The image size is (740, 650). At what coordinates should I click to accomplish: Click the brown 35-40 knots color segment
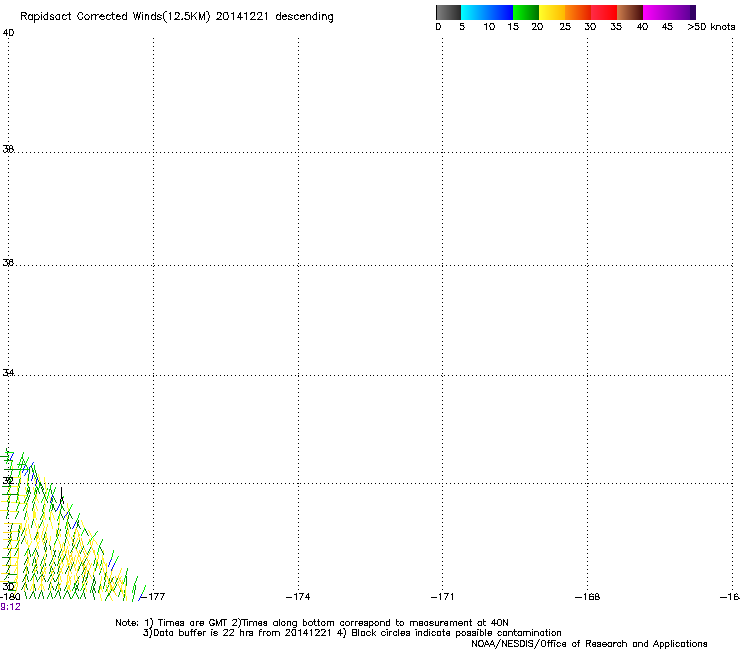point(630,12)
